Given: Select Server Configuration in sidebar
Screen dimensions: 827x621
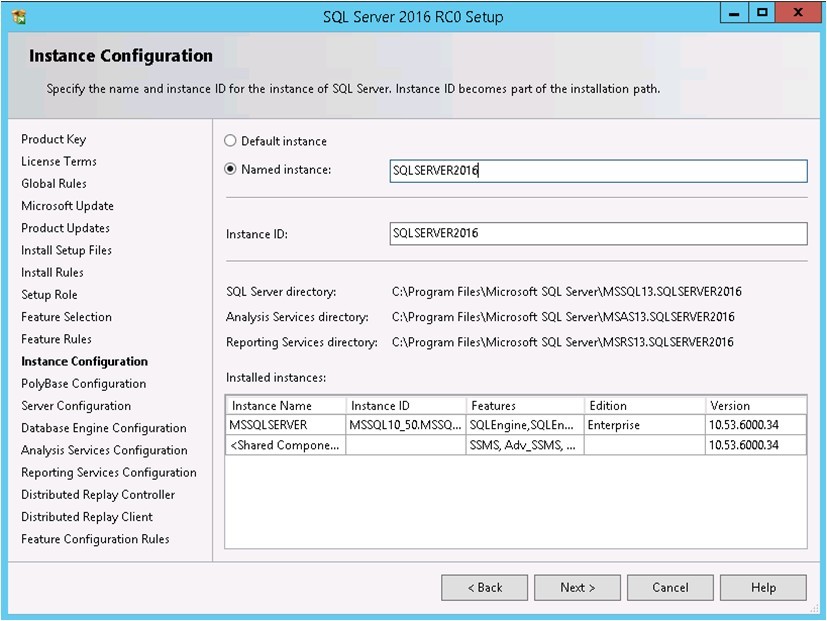Looking at the screenshot, I should click(x=76, y=406).
